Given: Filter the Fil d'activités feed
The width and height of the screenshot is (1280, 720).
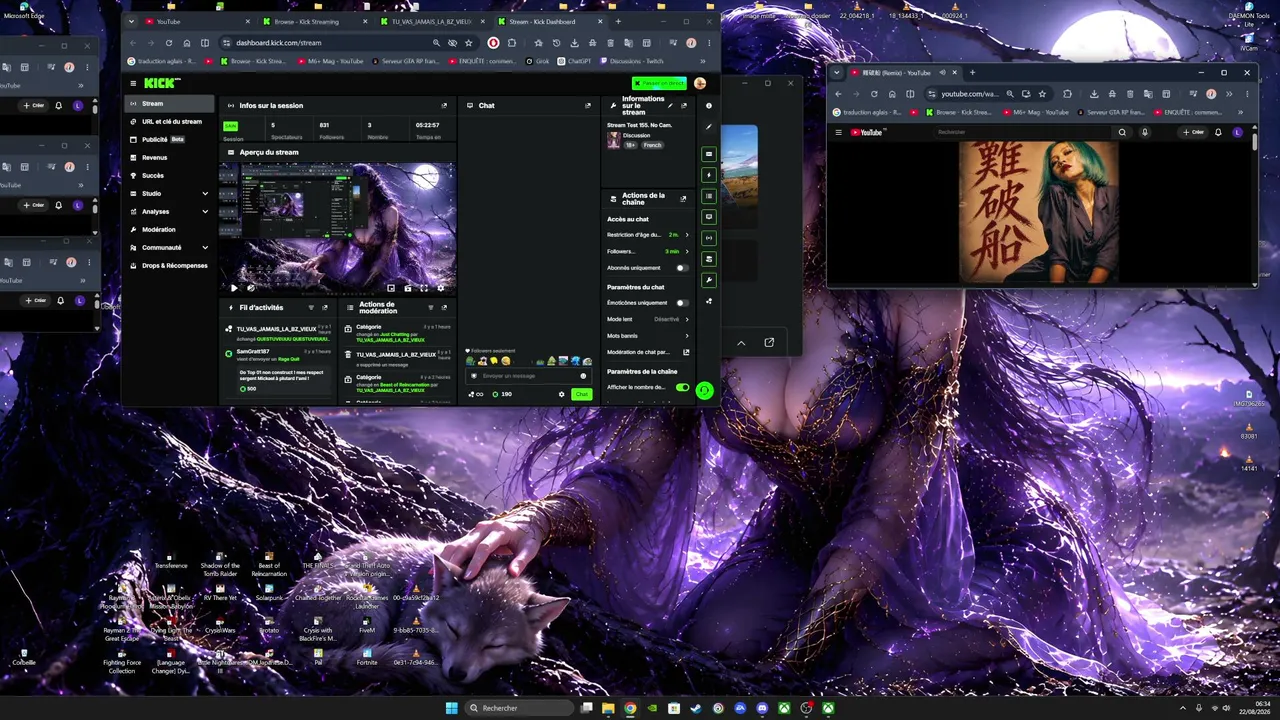Looking at the screenshot, I should click(x=311, y=307).
